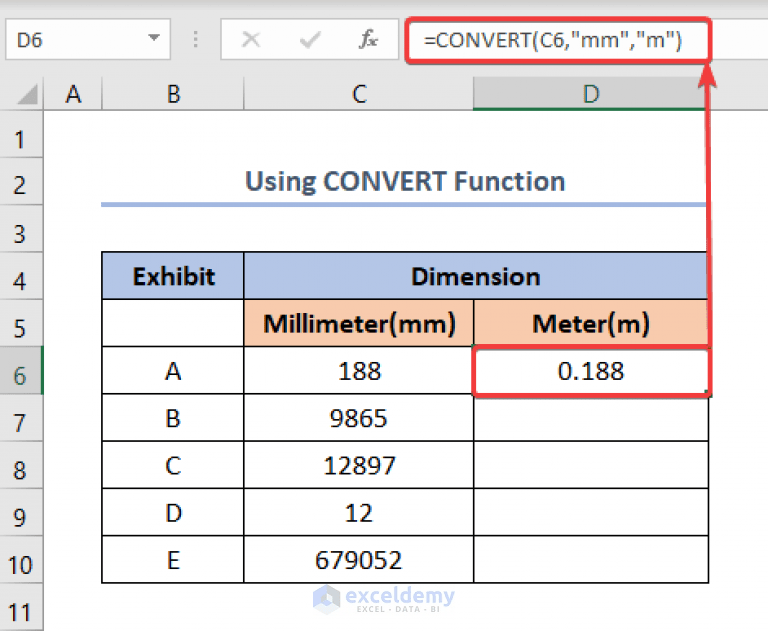The width and height of the screenshot is (768, 631).
Task: Click the Select All corner triangle
Action: [27, 94]
